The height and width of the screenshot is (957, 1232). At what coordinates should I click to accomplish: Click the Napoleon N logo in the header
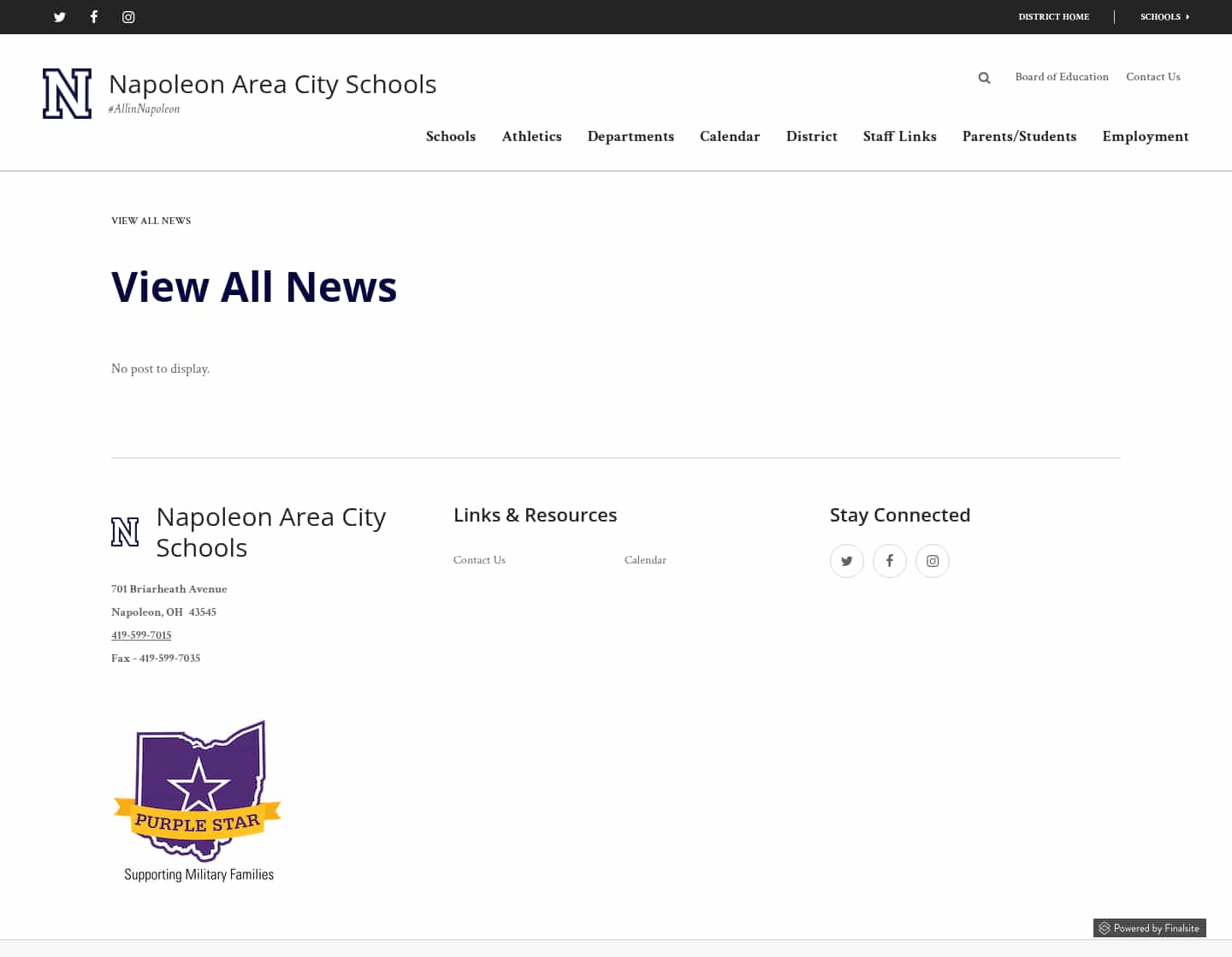pos(67,92)
